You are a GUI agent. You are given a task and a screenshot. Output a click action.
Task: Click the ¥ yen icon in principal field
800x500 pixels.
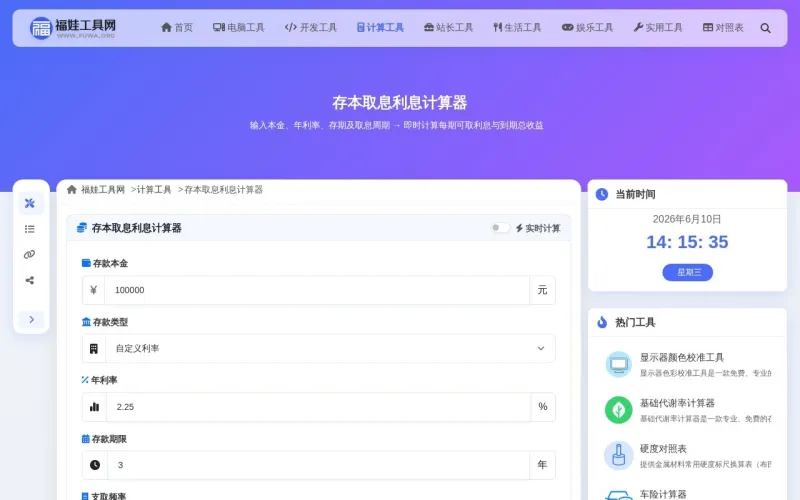click(93, 290)
